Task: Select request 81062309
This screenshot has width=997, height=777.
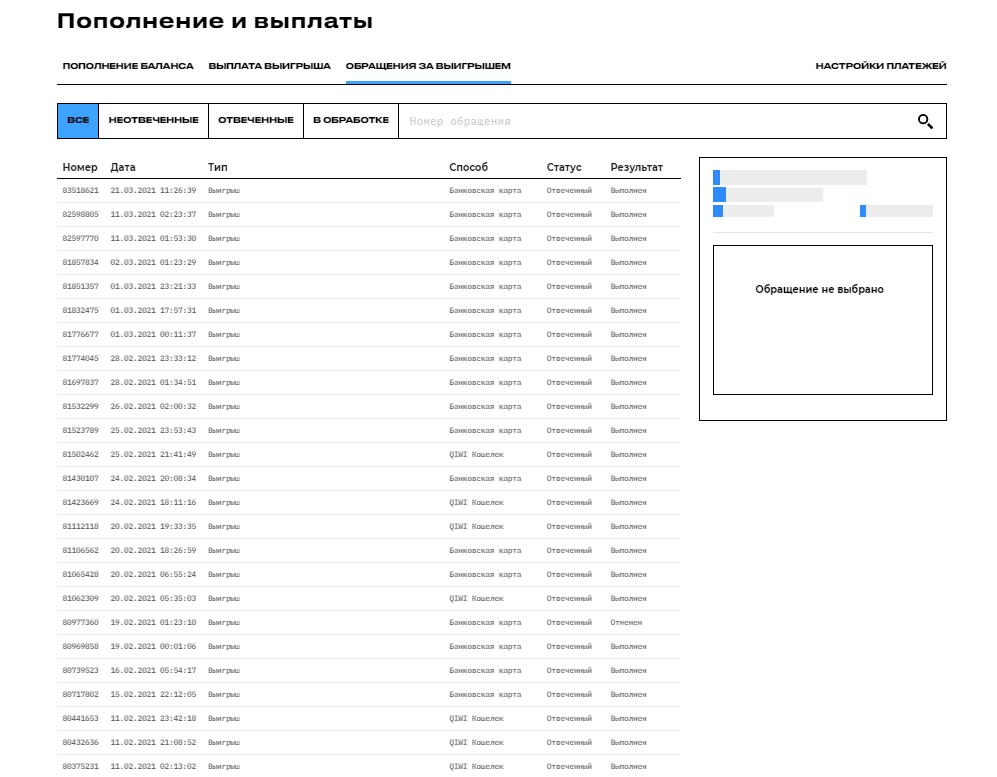Action: tap(369, 599)
